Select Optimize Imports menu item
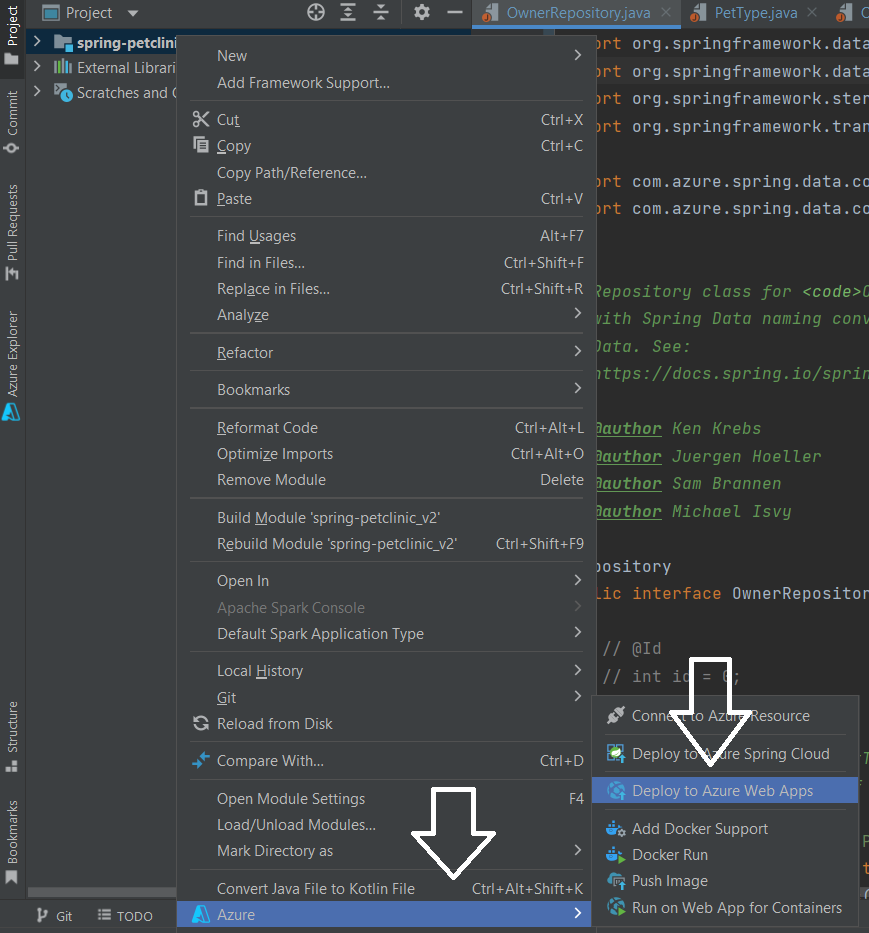 [x=386, y=453]
